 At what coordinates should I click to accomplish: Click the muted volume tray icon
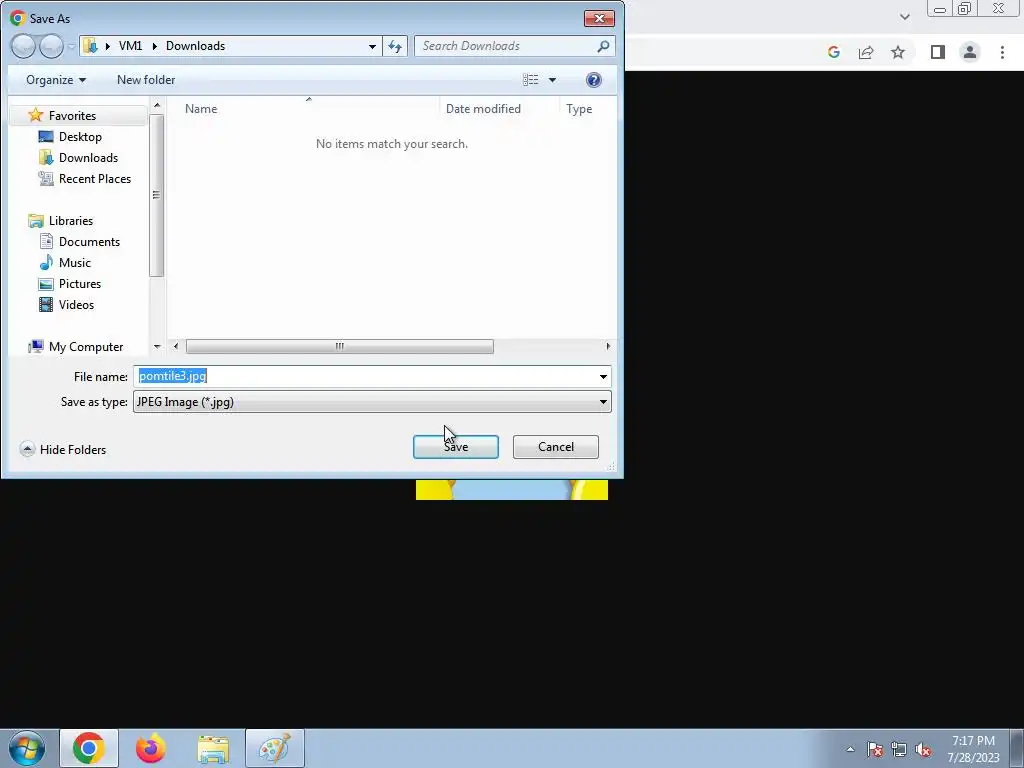[x=923, y=750]
